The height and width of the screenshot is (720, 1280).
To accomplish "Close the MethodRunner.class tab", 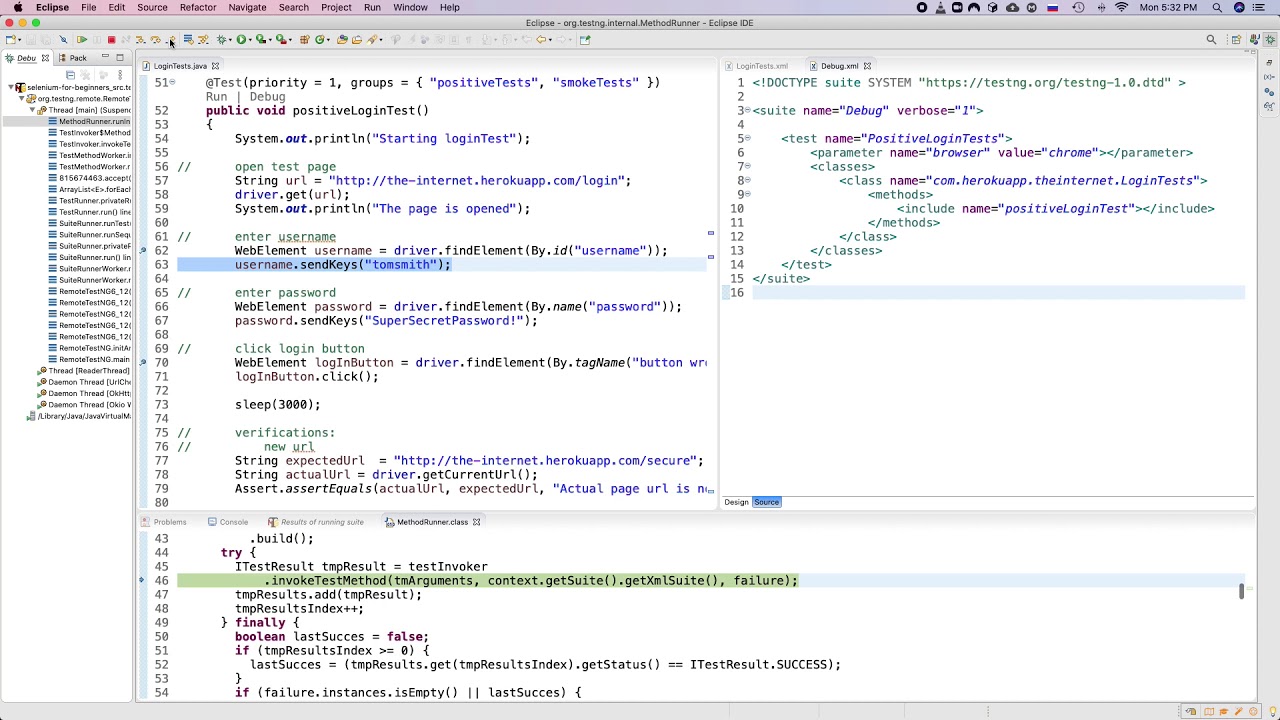I will pyautogui.click(x=476, y=522).
